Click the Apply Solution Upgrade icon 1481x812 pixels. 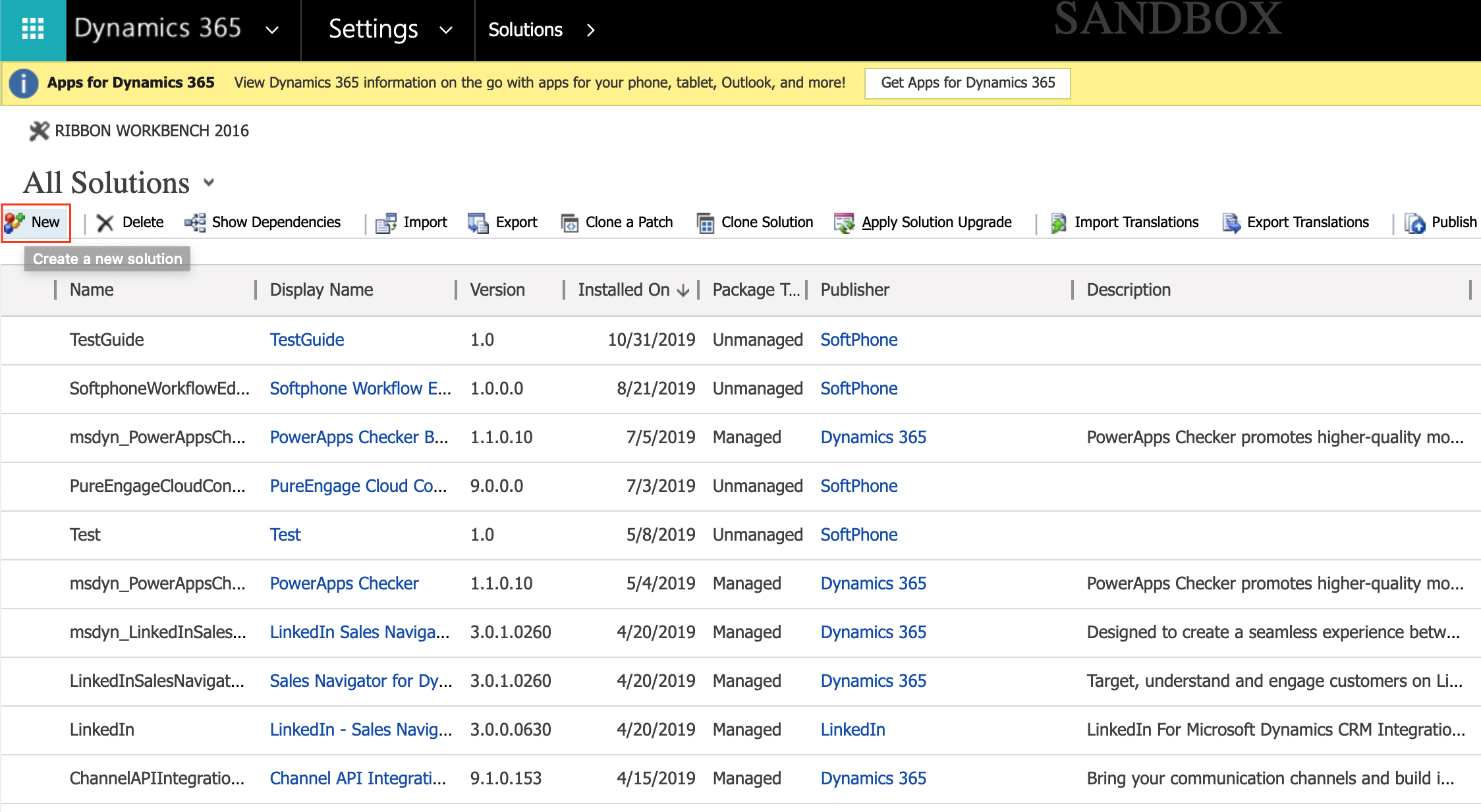click(x=844, y=223)
